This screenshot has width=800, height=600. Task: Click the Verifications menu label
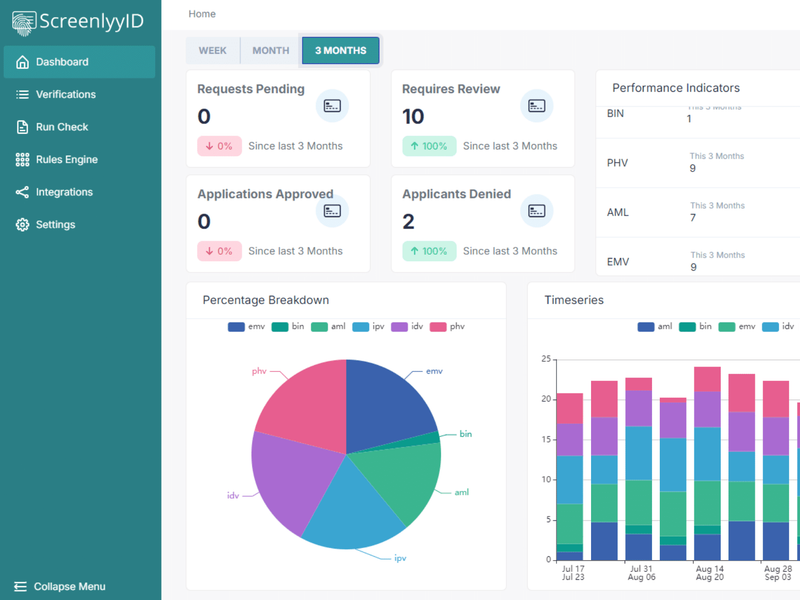(x=66, y=95)
